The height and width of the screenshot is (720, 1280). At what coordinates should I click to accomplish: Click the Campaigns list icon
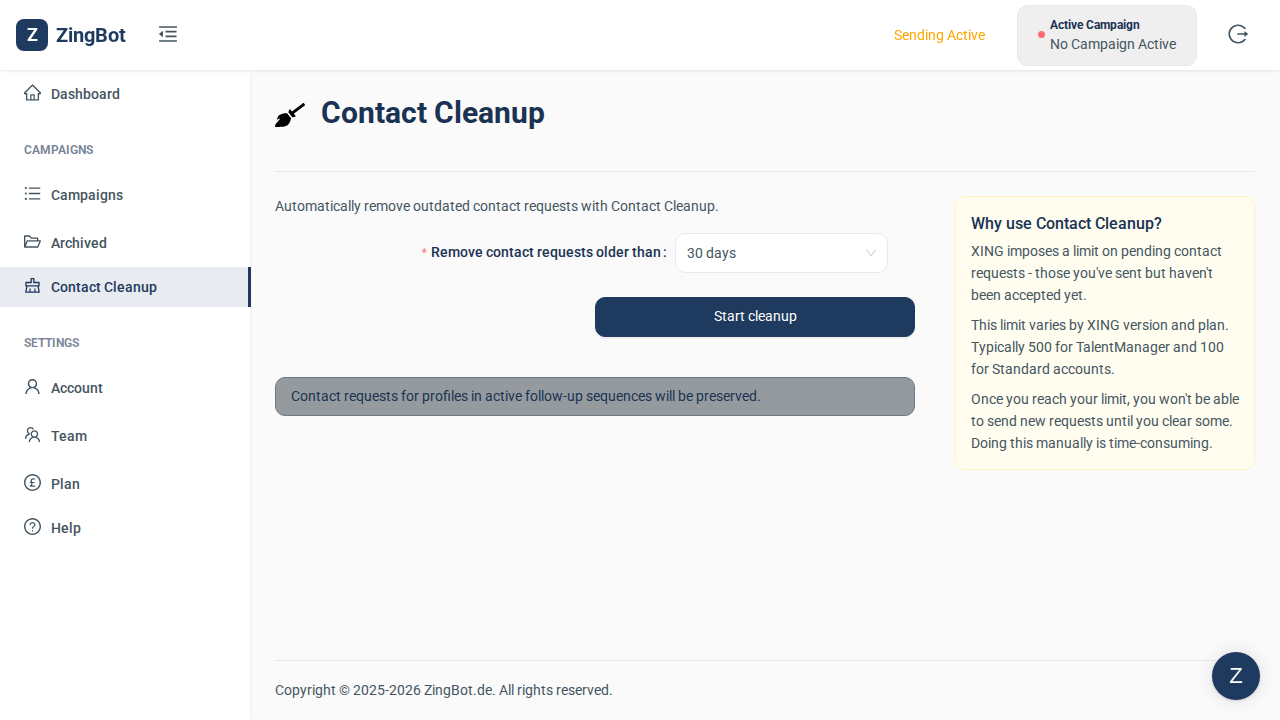point(33,194)
